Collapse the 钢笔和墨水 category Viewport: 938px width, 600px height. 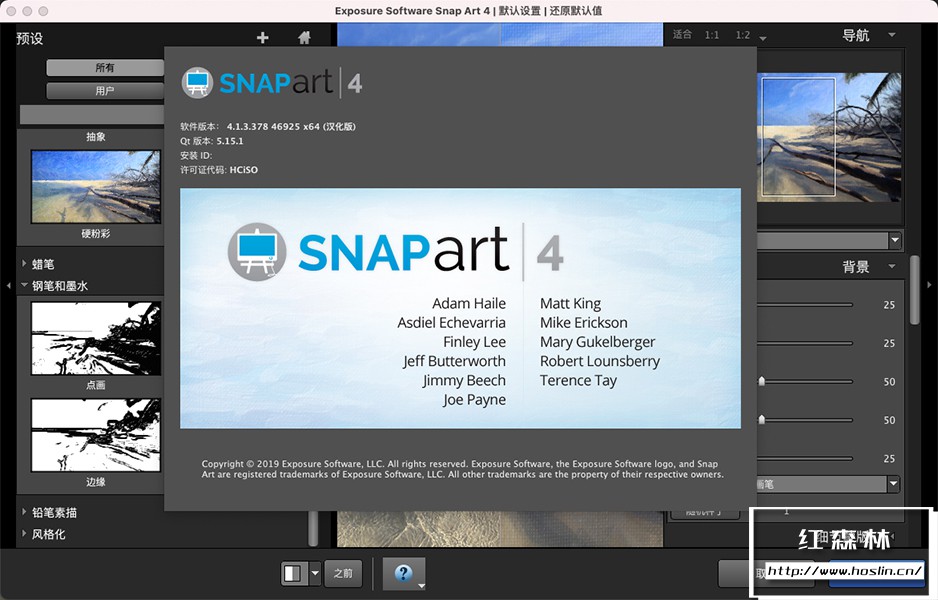tap(25, 285)
